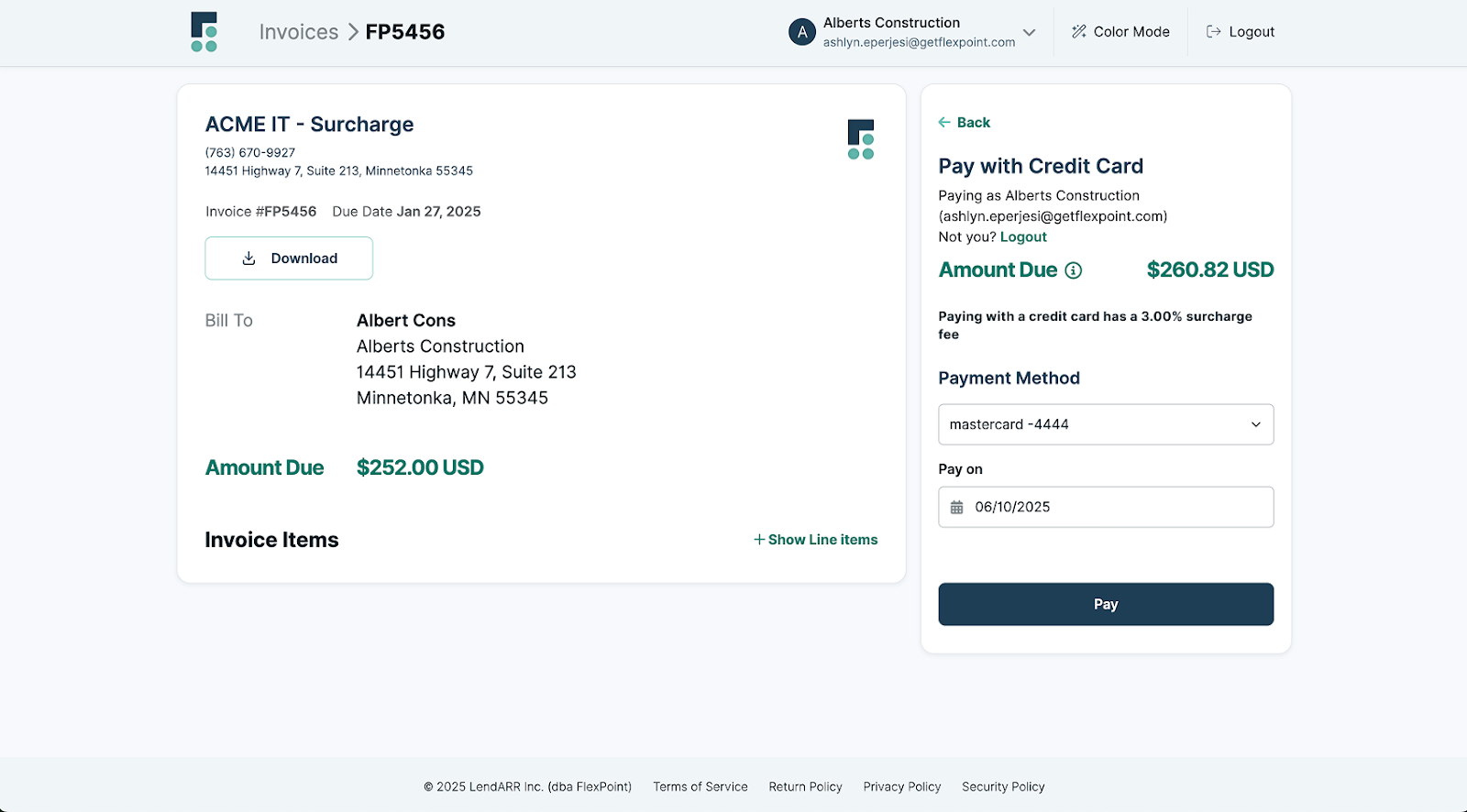Click the Logout link under 'Not you?'
Viewport: 1467px width, 812px height.
[1022, 236]
